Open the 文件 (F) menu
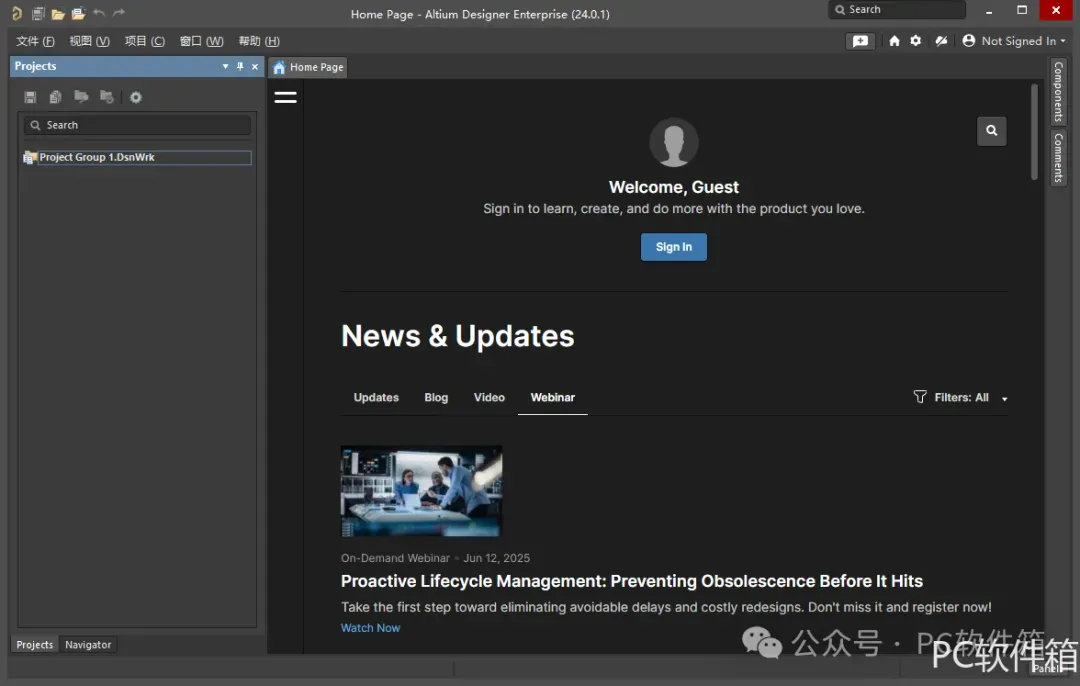The width and height of the screenshot is (1080, 686). 35,41
